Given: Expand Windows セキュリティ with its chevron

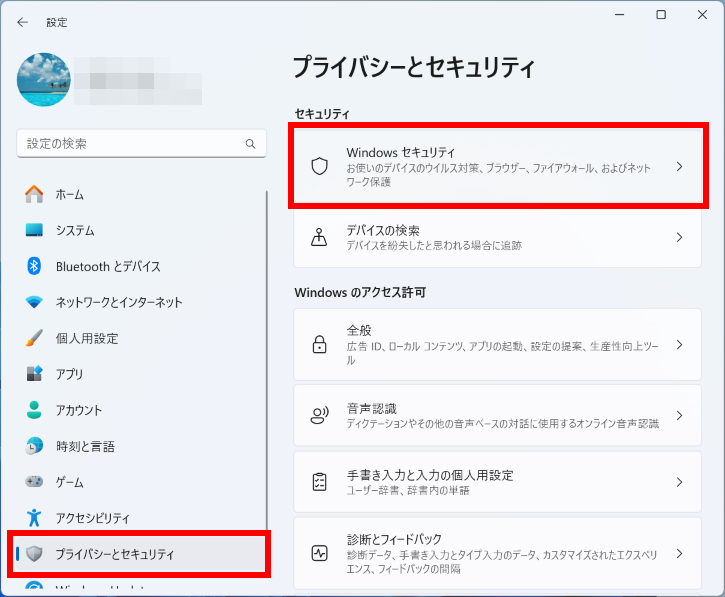Looking at the screenshot, I should (679, 166).
